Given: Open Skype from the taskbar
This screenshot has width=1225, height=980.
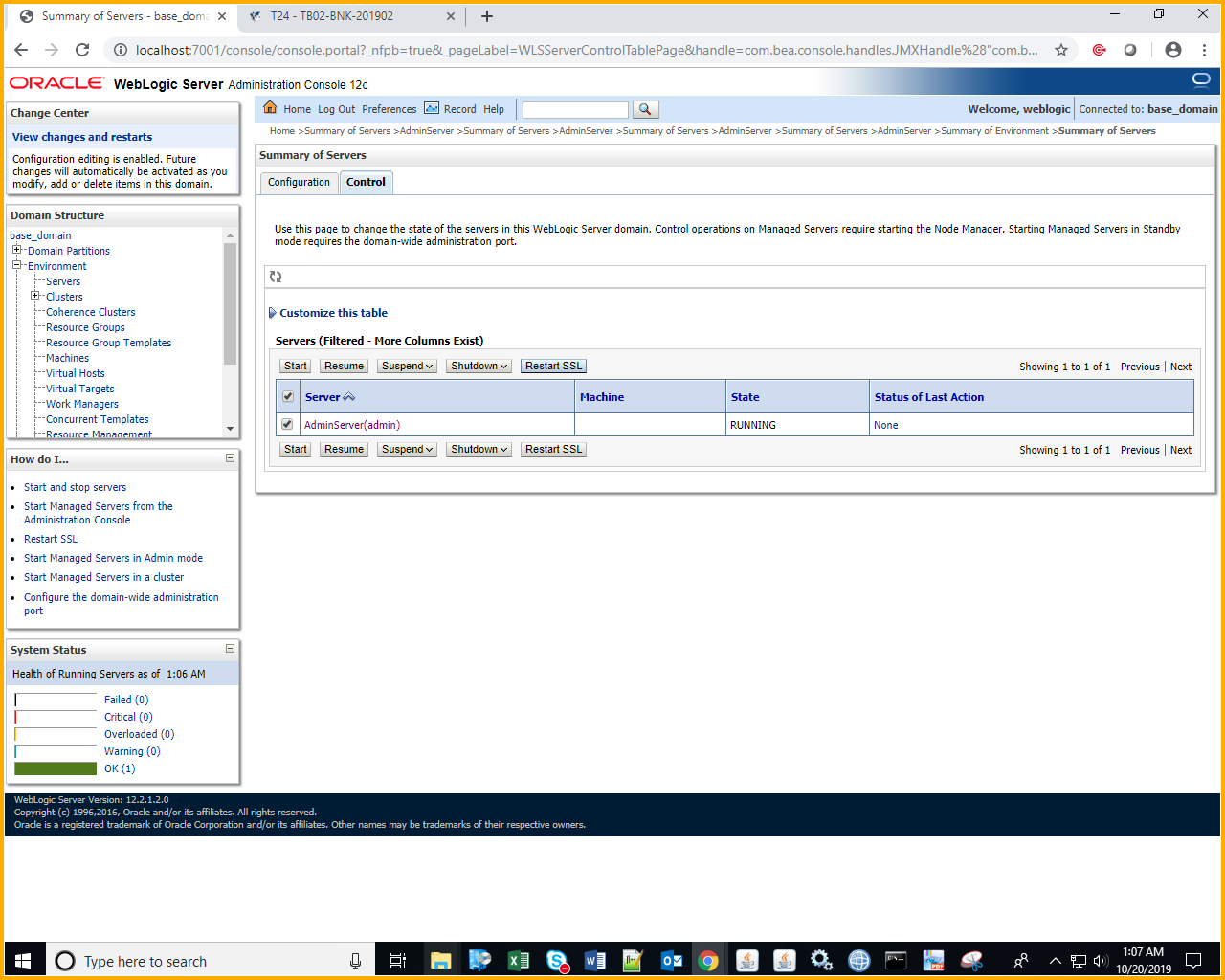Looking at the screenshot, I should (557, 961).
